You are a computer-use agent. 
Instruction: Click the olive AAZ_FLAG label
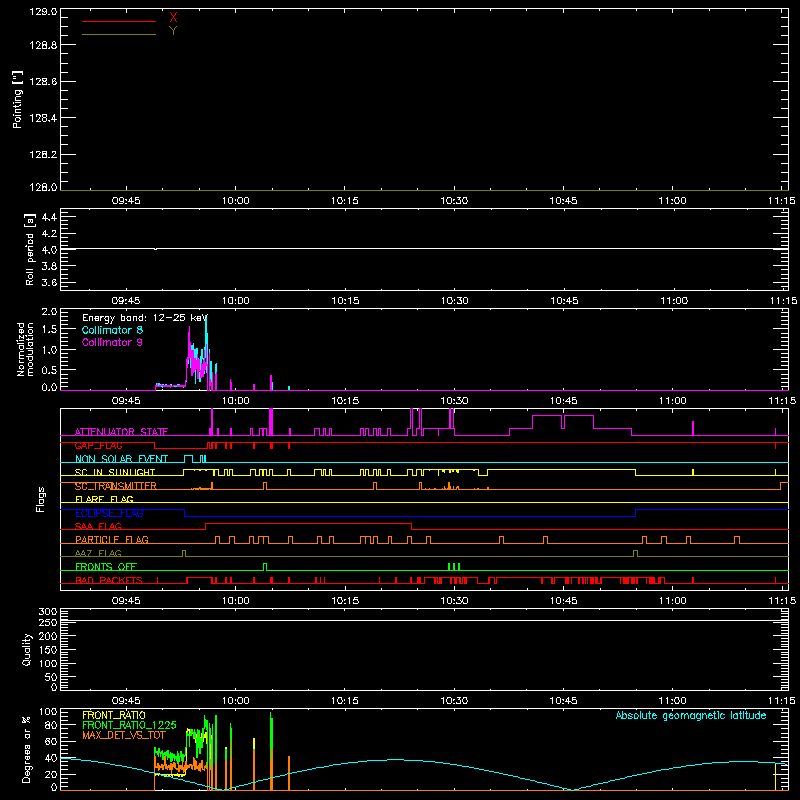click(98, 553)
